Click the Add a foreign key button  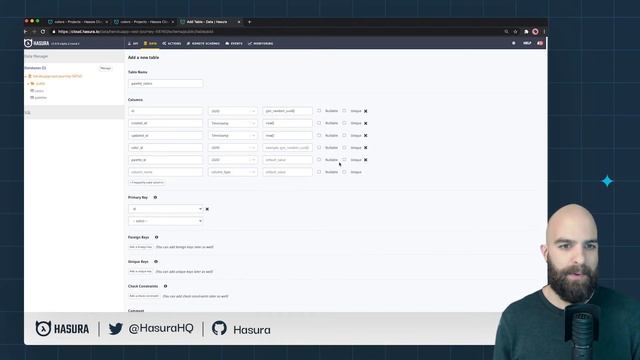pyautogui.click(x=140, y=247)
